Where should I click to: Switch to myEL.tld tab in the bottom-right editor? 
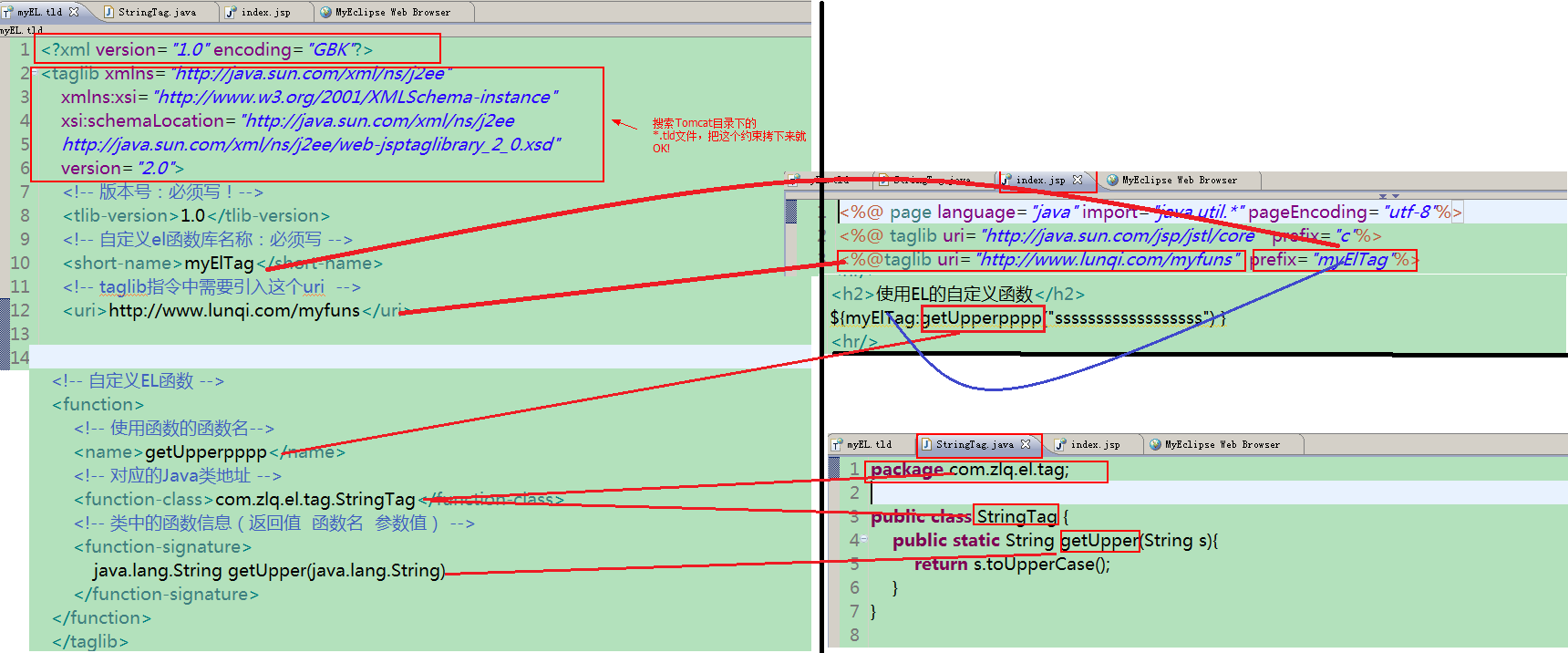tap(869, 444)
